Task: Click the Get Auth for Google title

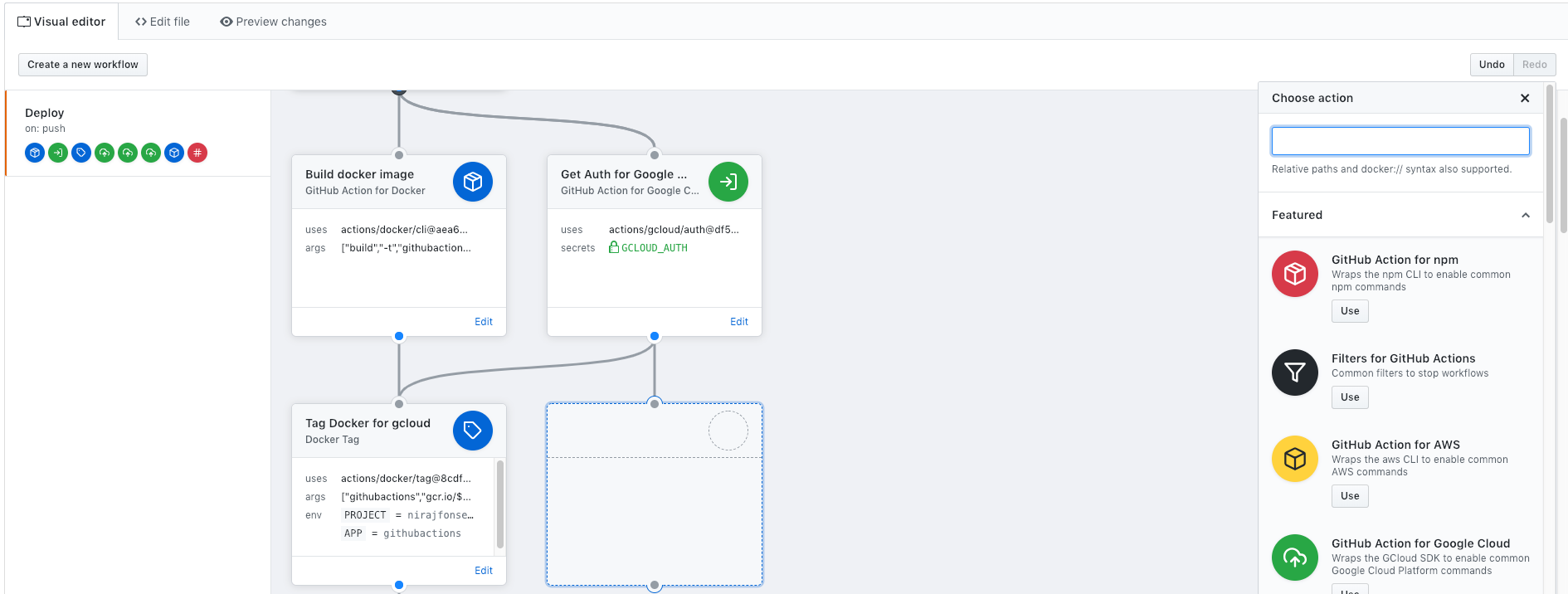Action: click(624, 174)
